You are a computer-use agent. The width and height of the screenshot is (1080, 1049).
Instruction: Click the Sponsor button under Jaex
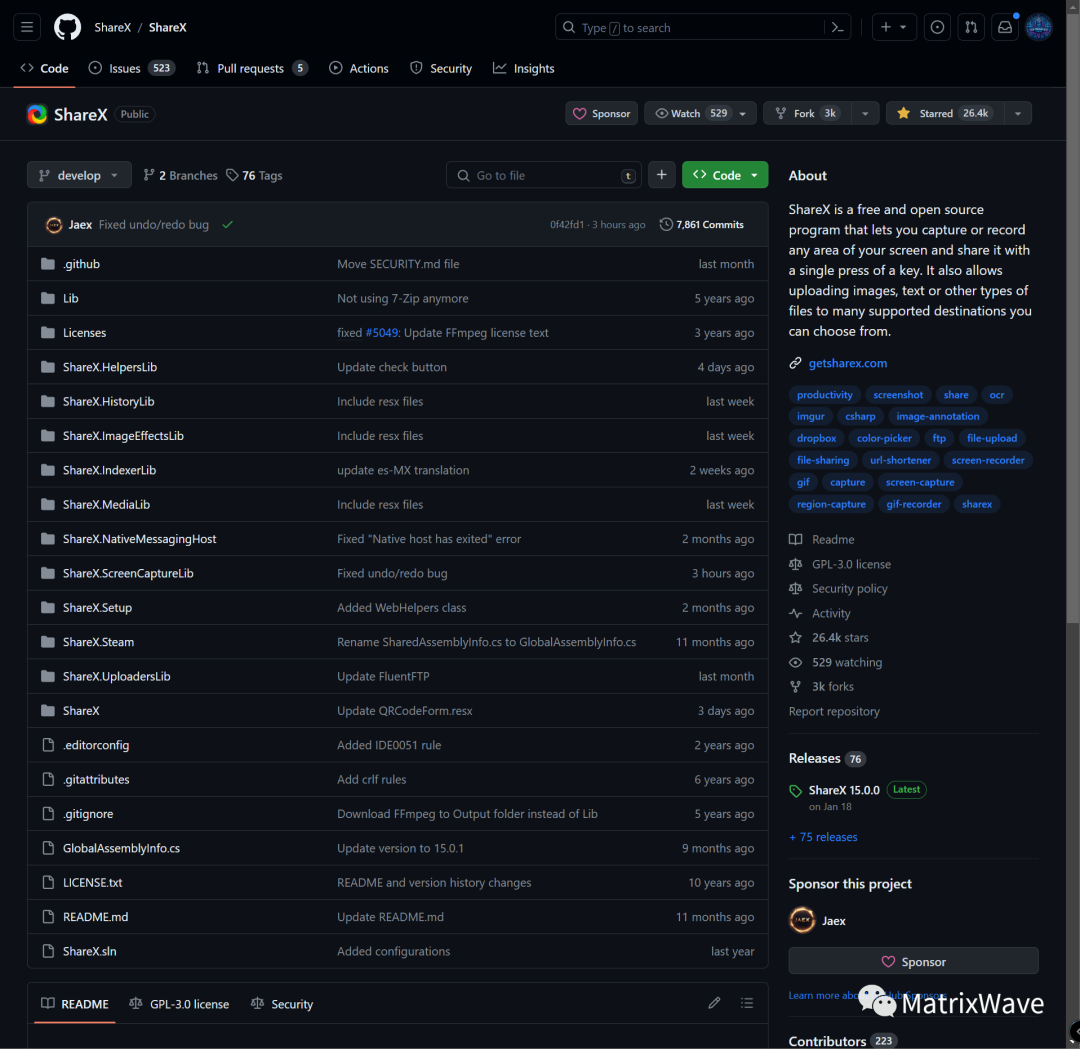coord(913,961)
